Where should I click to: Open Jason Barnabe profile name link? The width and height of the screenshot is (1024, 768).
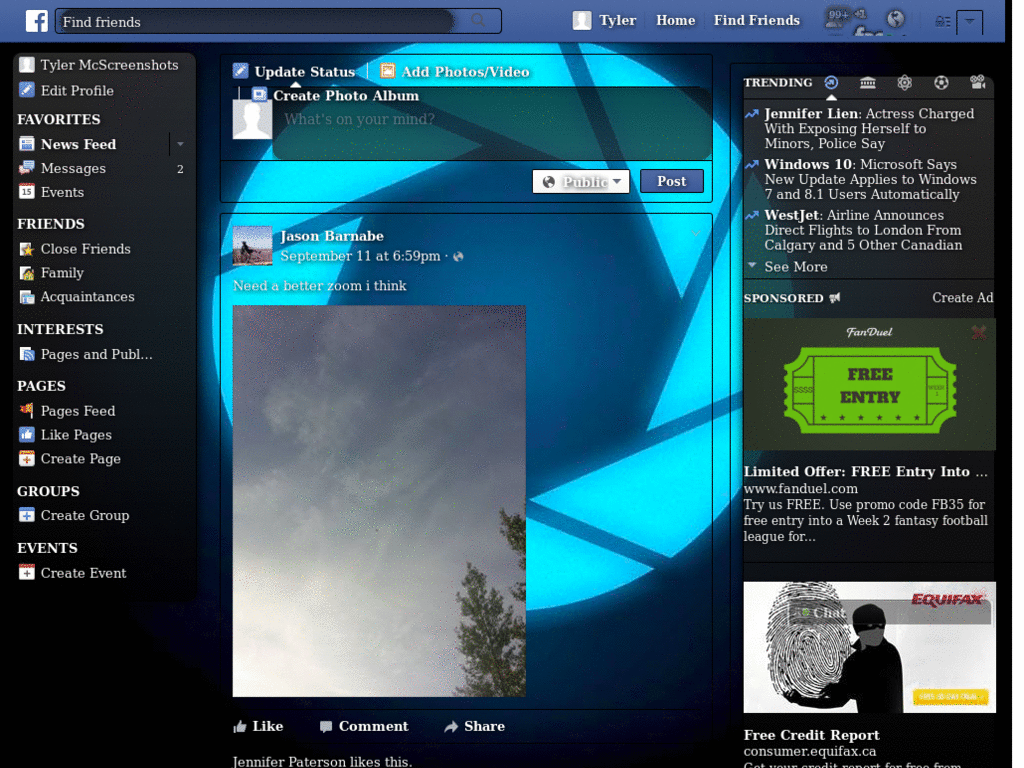(332, 236)
